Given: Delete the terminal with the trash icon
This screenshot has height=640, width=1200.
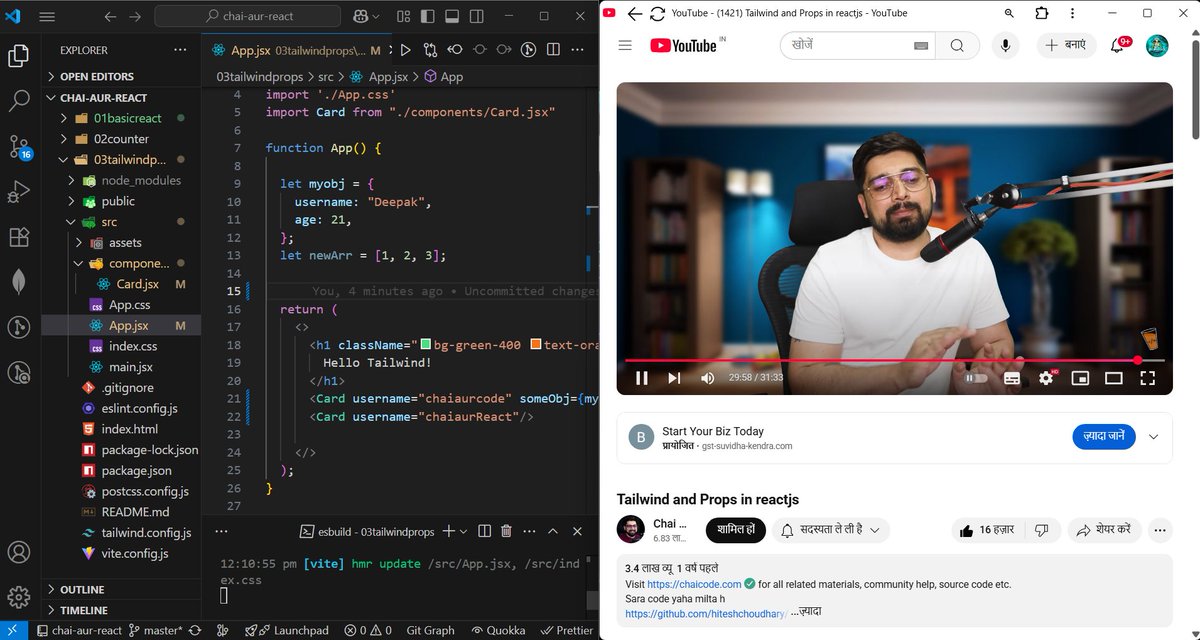Looking at the screenshot, I should 507,531.
